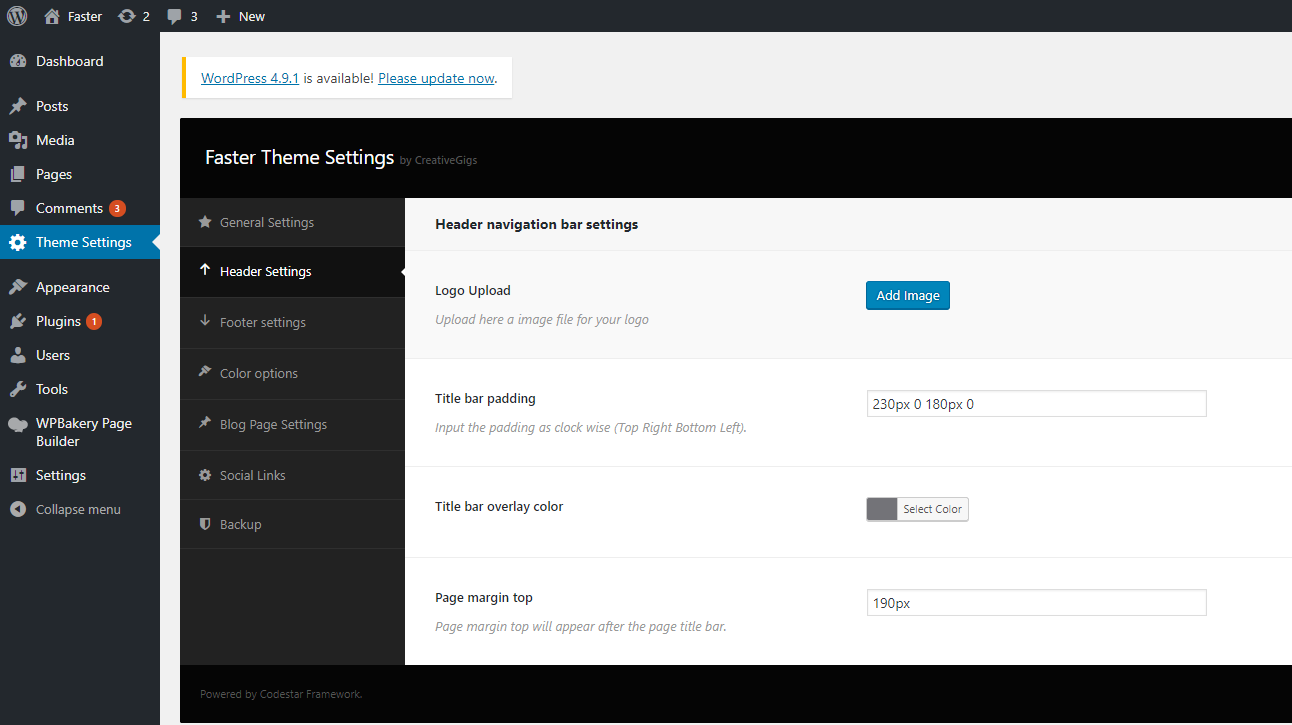Open the New content menu
The height and width of the screenshot is (725, 1292).
click(x=241, y=16)
